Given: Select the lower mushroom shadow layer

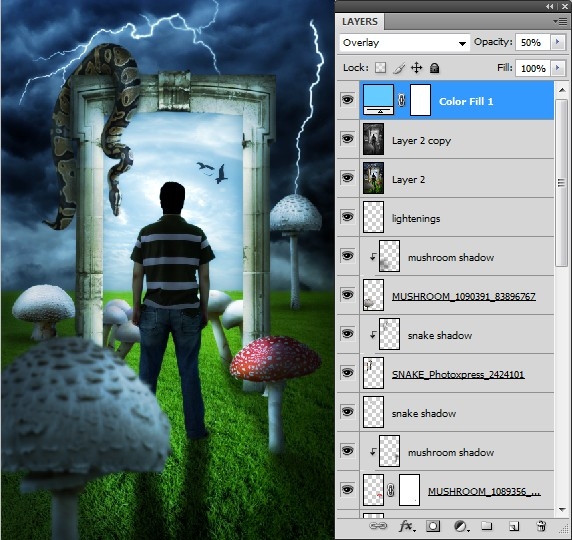Looking at the screenshot, I should [x=456, y=451].
